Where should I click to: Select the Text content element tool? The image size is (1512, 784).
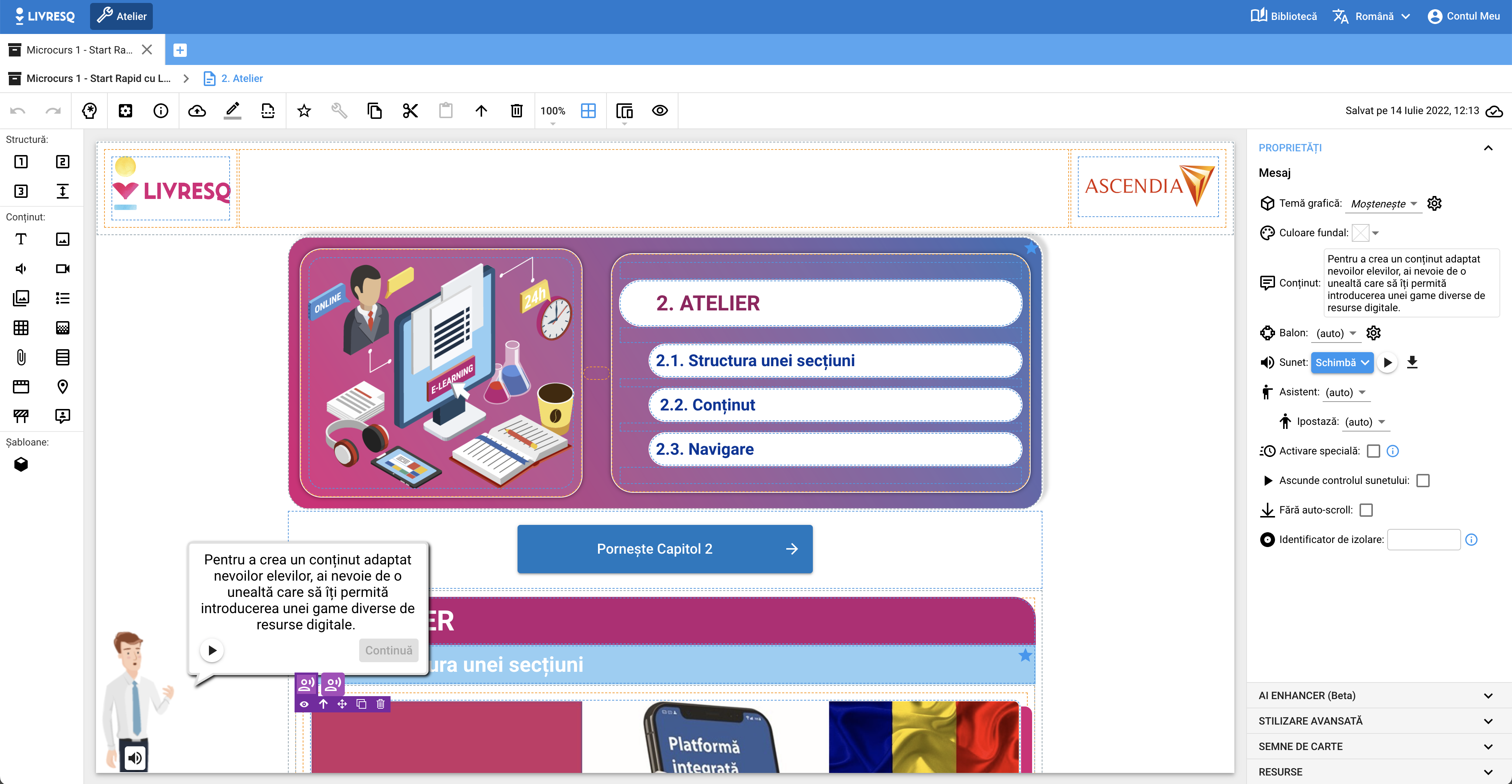[21, 239]
